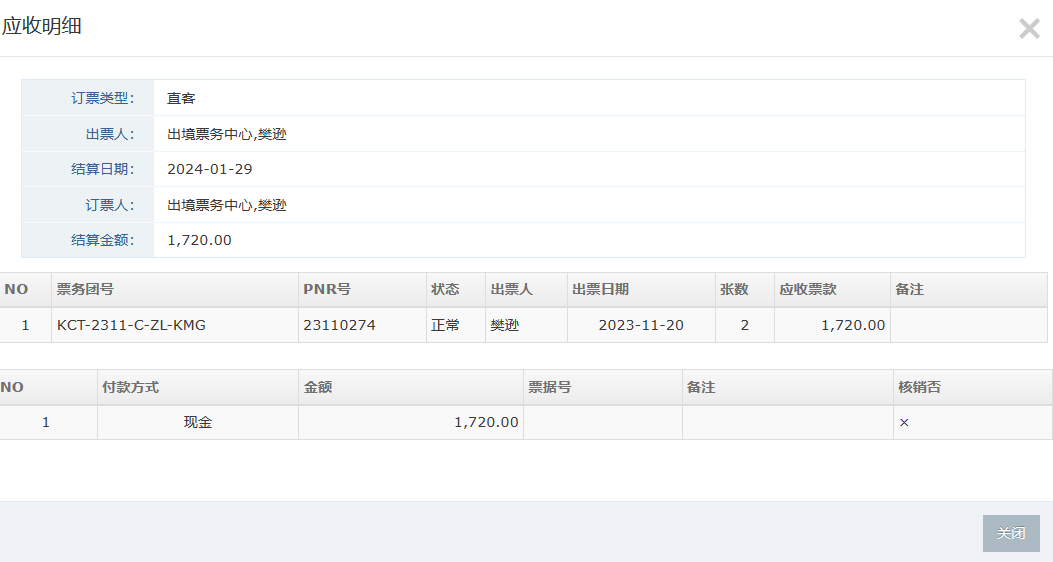This screenshot has height=562, width=1053.
Task: Click the × mark under 核销否
Action: pos(904,423)
